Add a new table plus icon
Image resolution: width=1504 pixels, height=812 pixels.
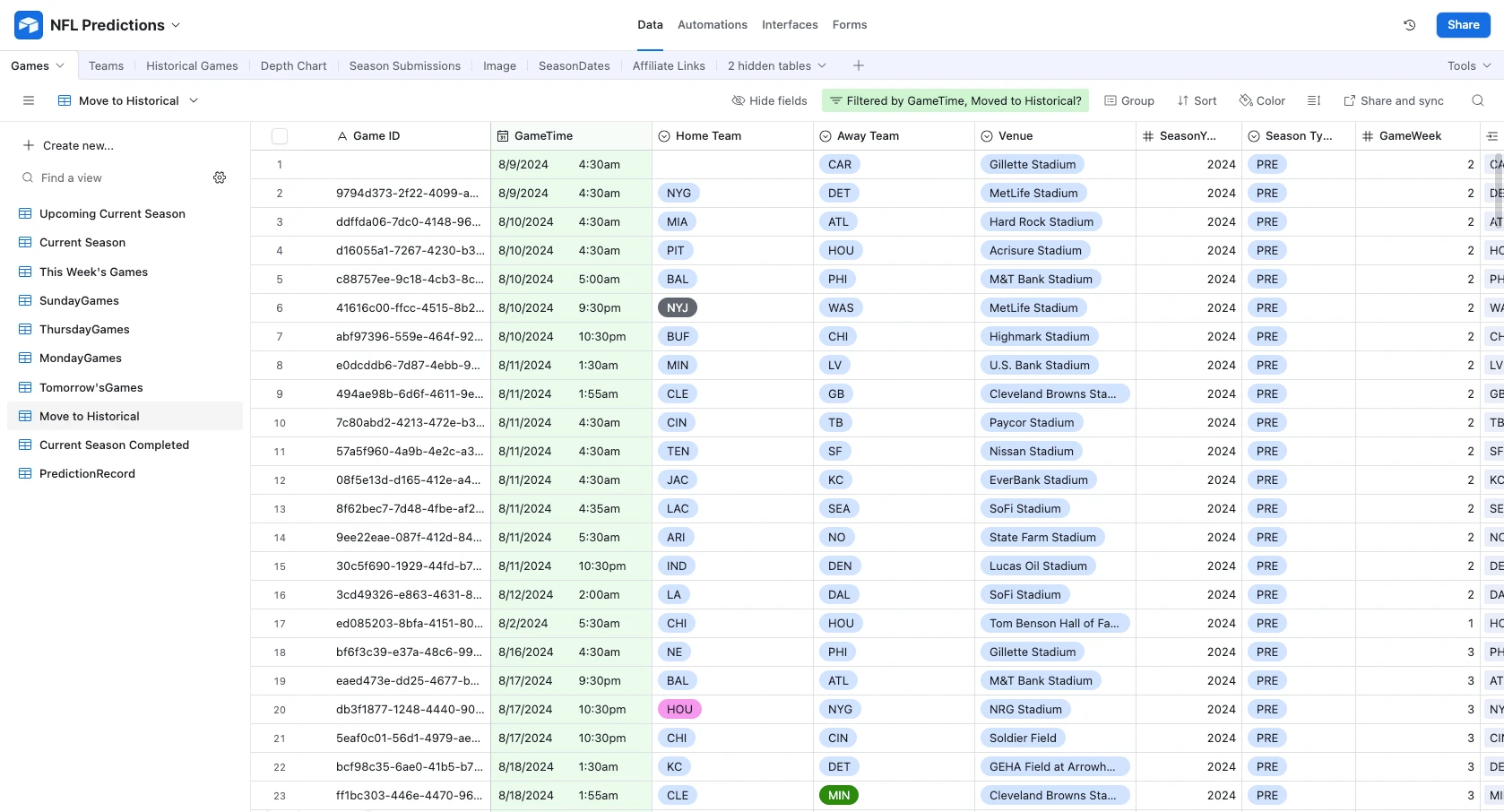tap(859, 65)
